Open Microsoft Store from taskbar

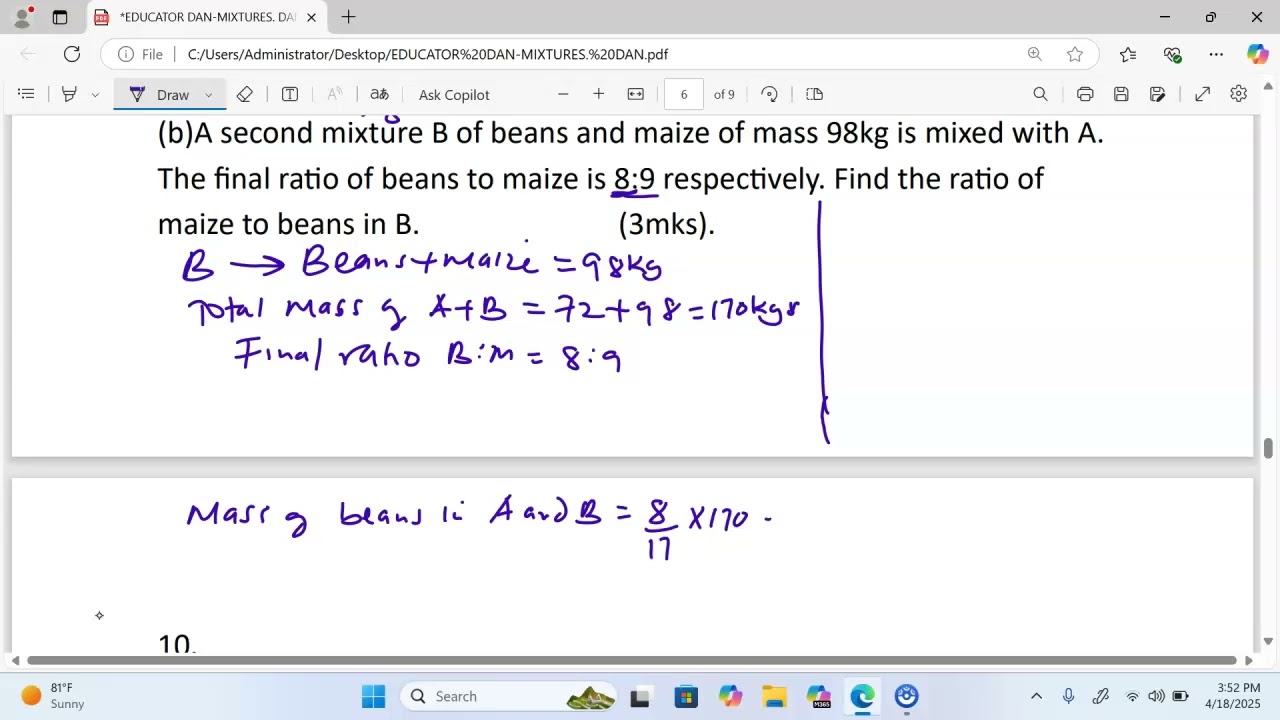(x=686, y=696)
